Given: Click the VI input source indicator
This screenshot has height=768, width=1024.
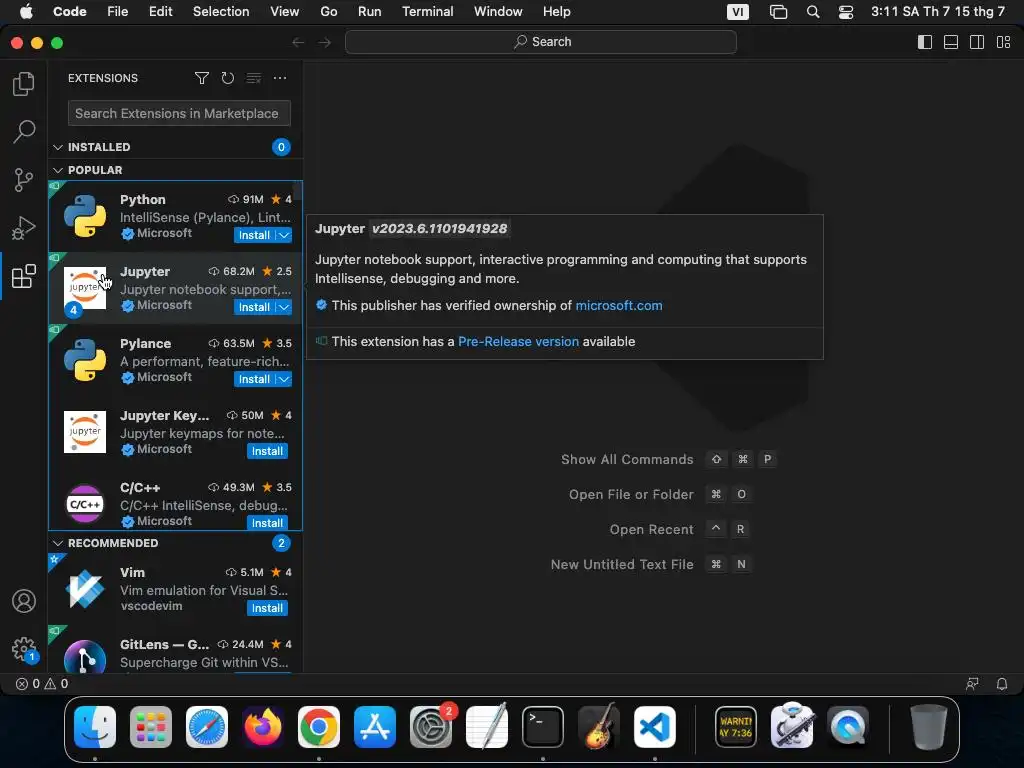Looking at the screenshot, I should coord(738,12).
